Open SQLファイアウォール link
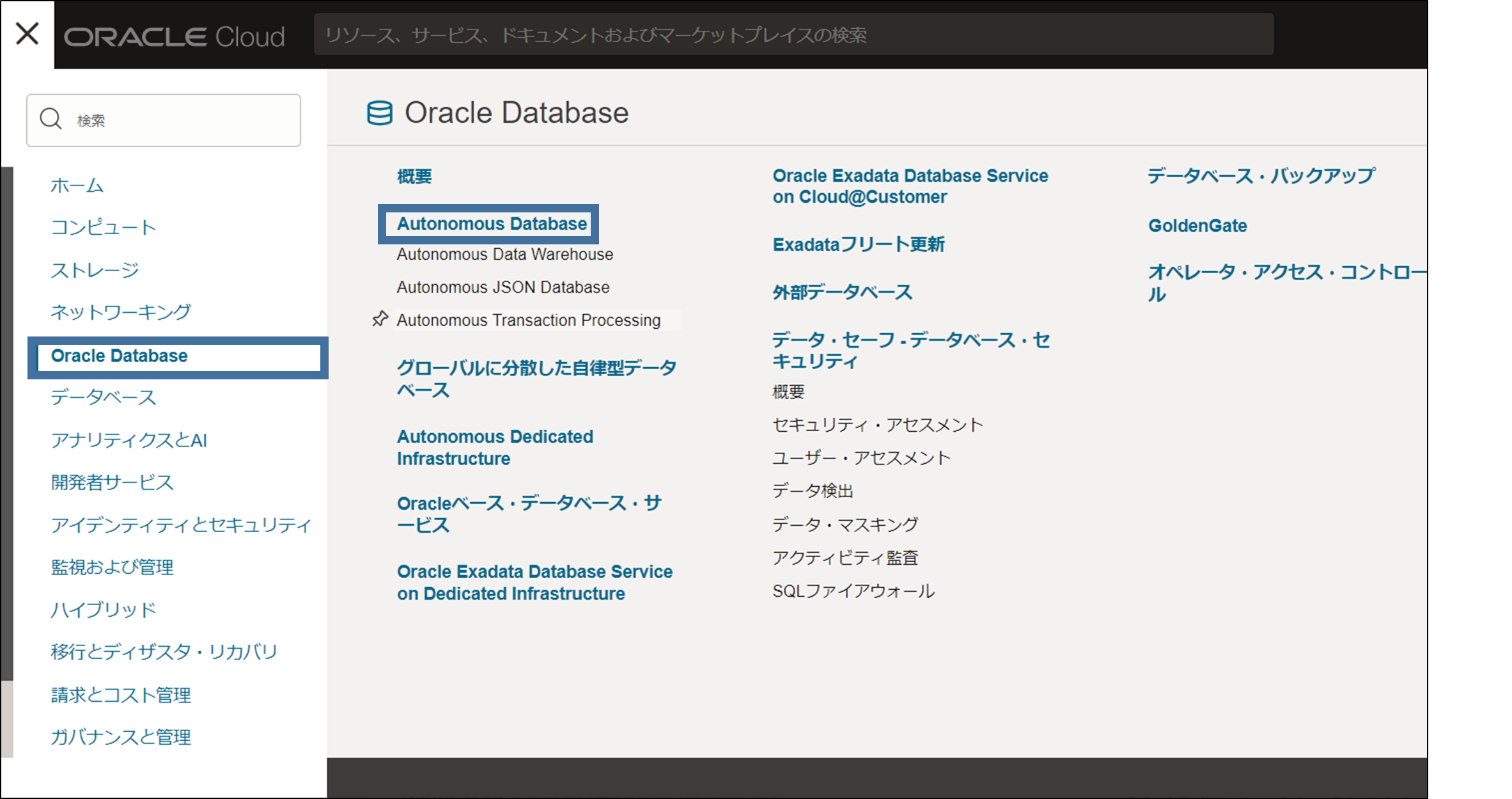 853,591
